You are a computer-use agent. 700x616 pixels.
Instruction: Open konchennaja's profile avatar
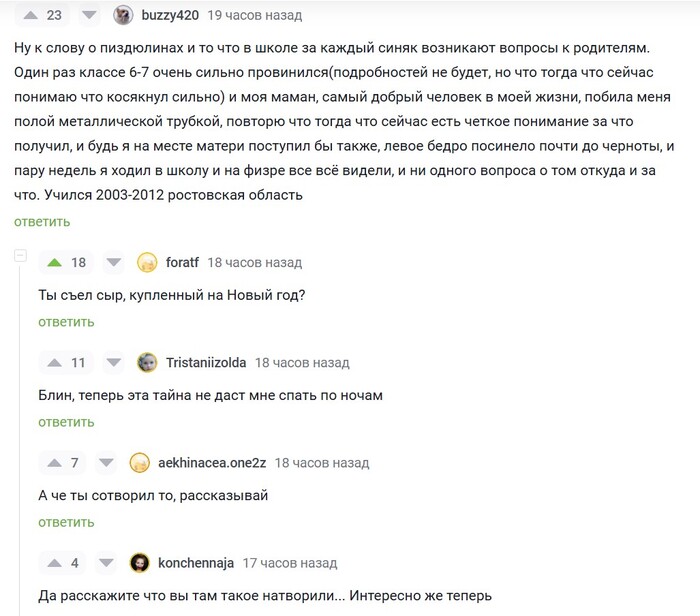click(x=139, y=563)
